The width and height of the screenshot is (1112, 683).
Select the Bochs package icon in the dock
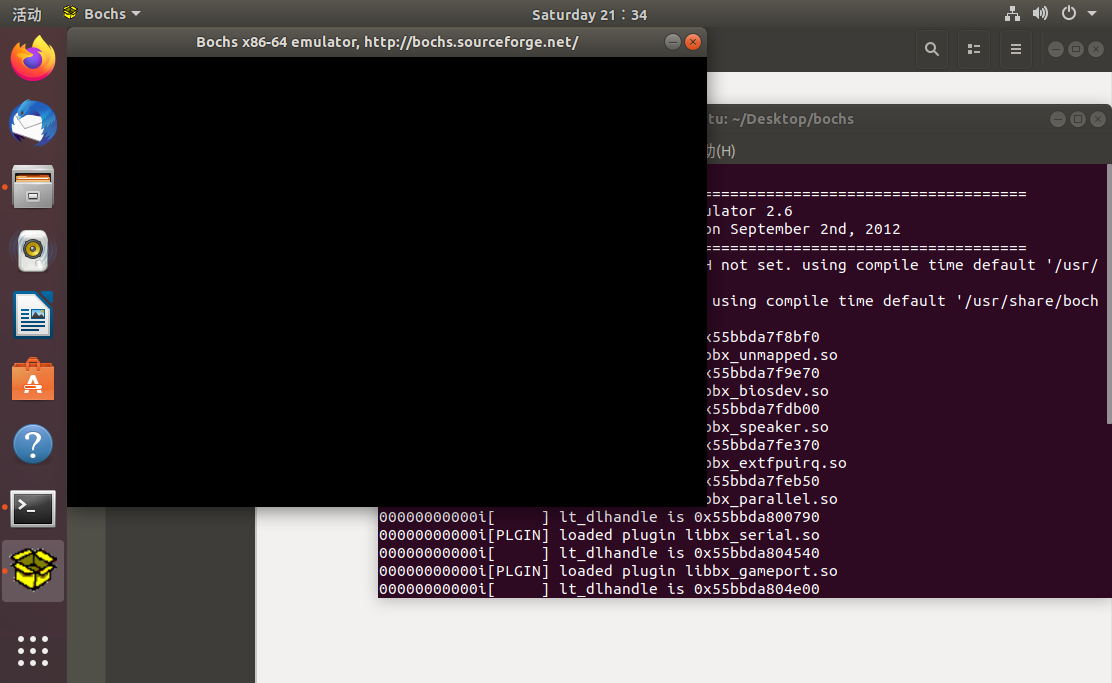[x=33, y=570]
